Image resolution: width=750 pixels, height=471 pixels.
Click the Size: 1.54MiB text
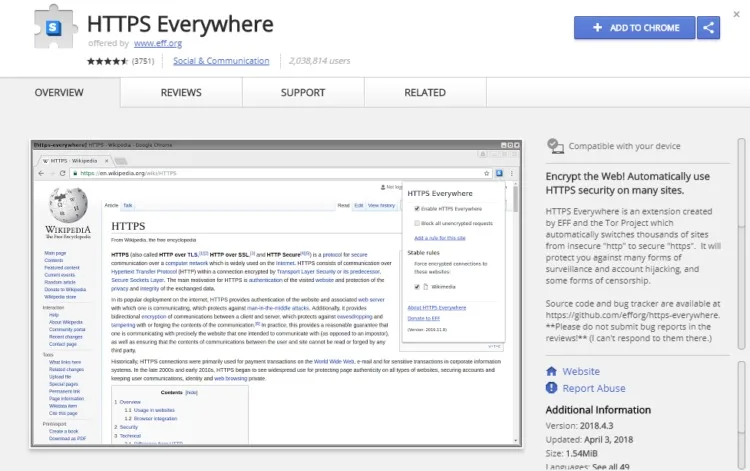[x=572, y=453]
